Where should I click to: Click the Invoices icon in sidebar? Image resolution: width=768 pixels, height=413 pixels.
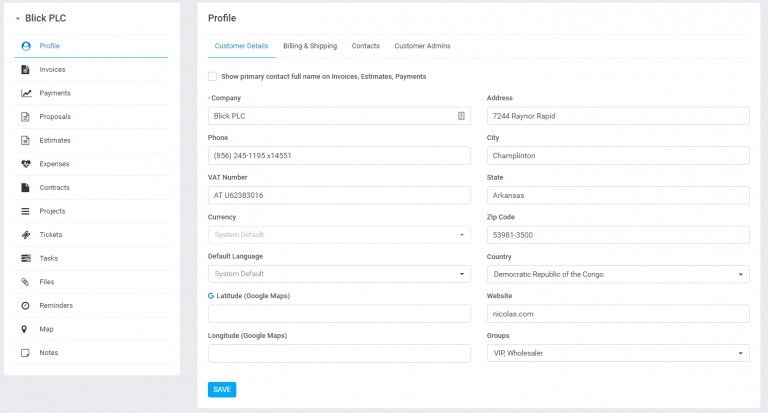pos(26,70)
